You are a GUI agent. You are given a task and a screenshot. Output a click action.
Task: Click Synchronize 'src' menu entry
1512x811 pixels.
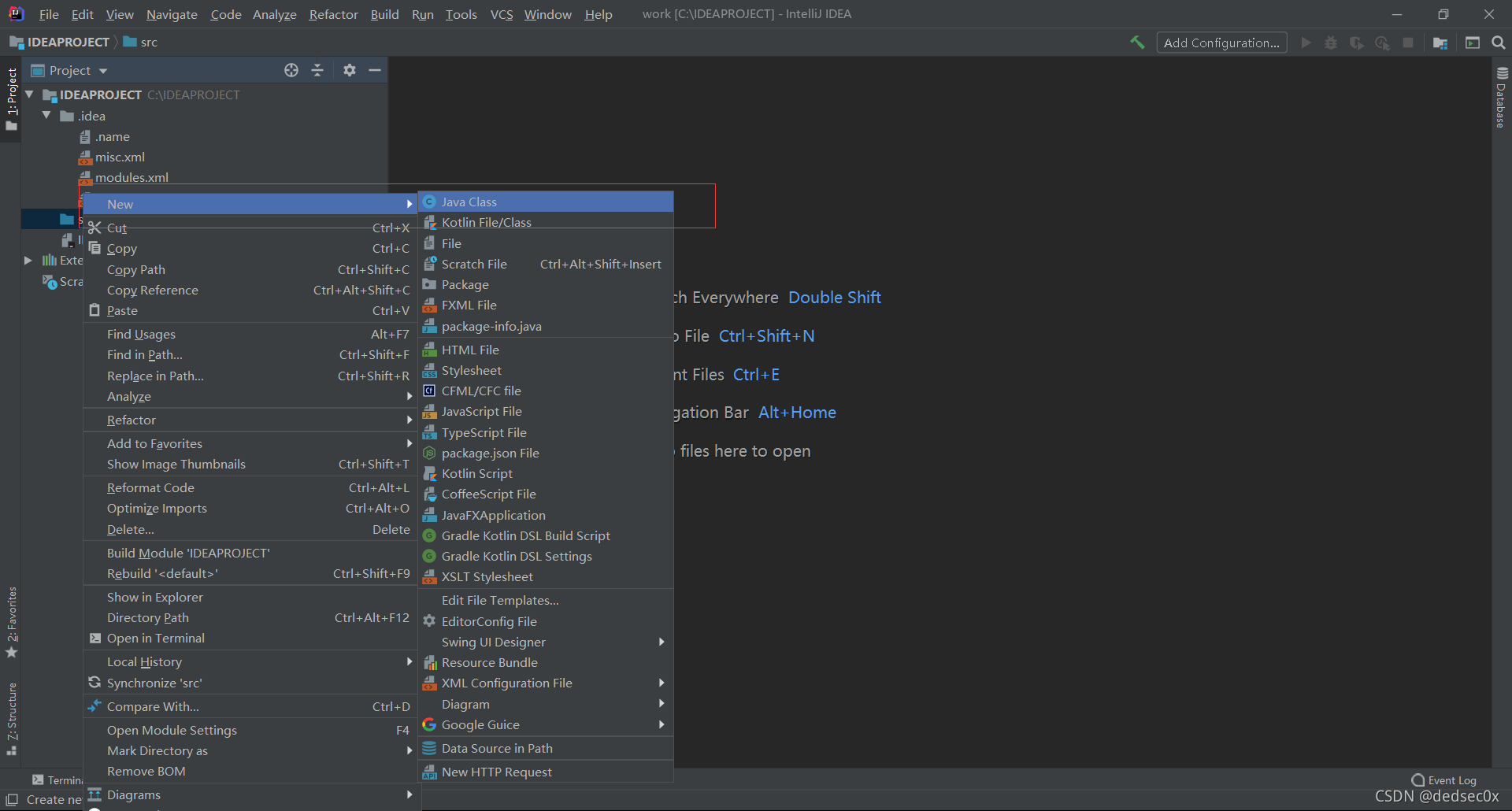point(250,683)
